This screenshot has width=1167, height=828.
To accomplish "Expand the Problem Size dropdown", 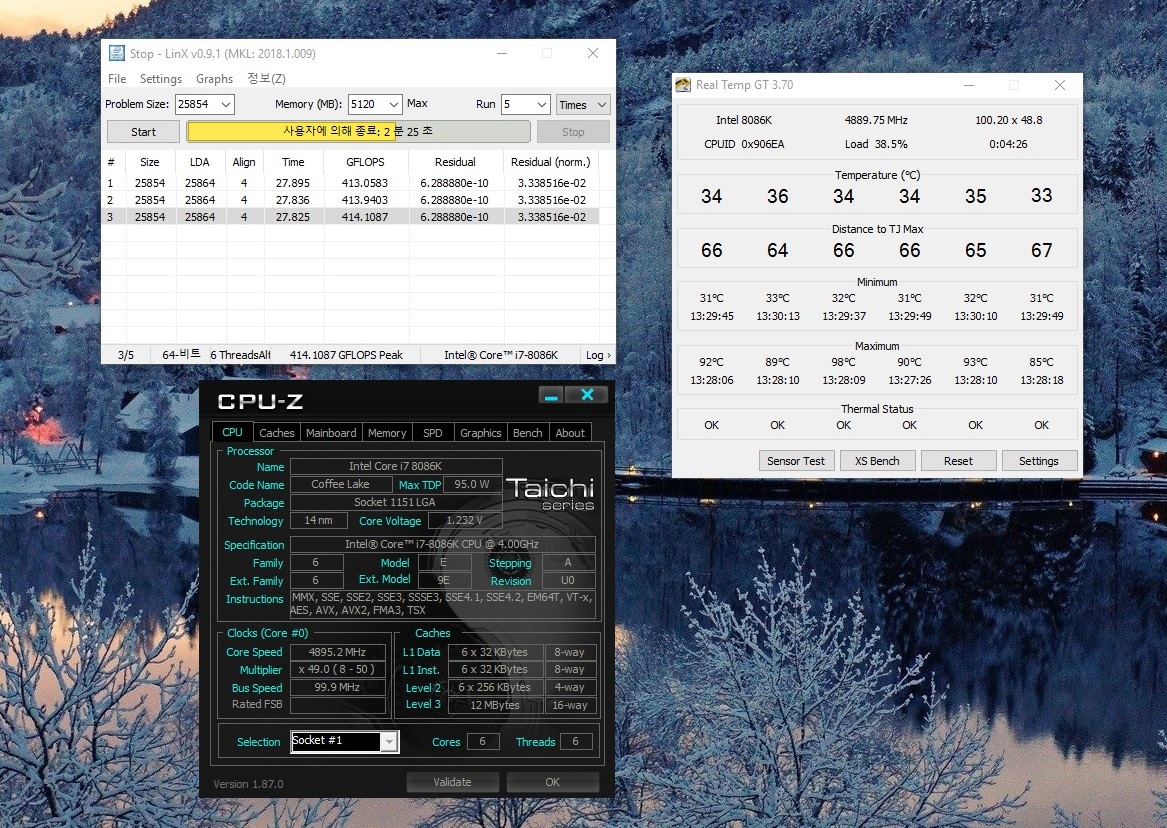I will click(x=226, y=105).
